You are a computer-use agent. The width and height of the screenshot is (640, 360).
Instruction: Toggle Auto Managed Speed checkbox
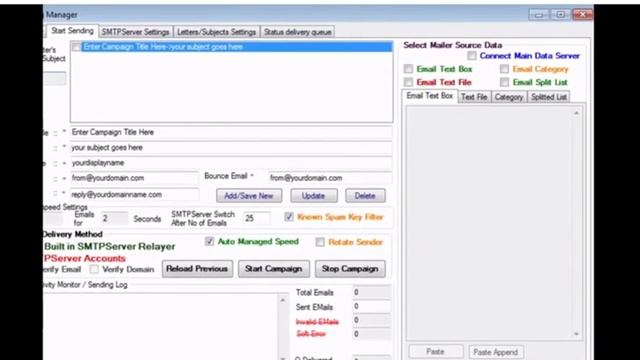pos(209,241)
